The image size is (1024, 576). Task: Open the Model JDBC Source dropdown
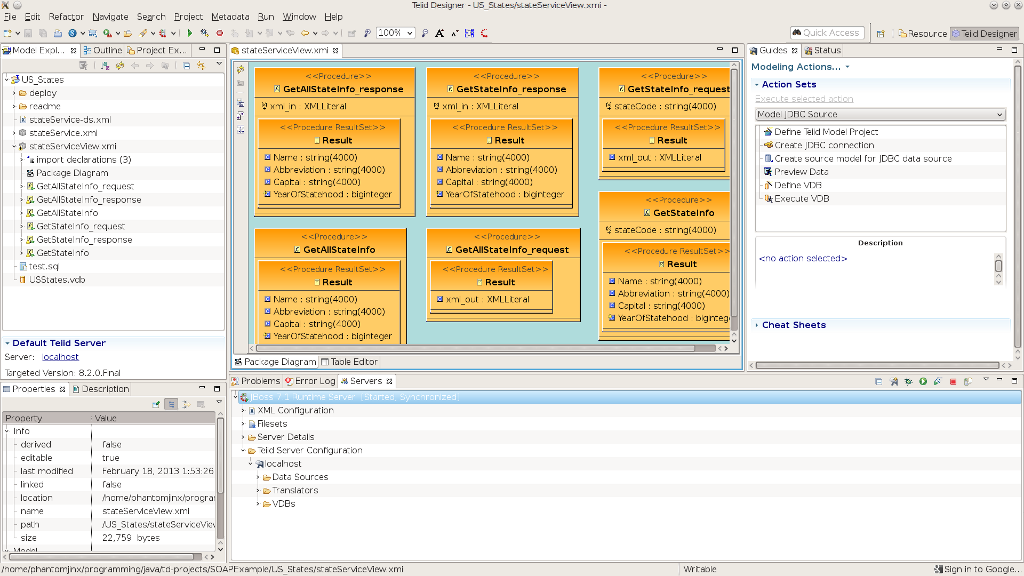pos(880,115)
